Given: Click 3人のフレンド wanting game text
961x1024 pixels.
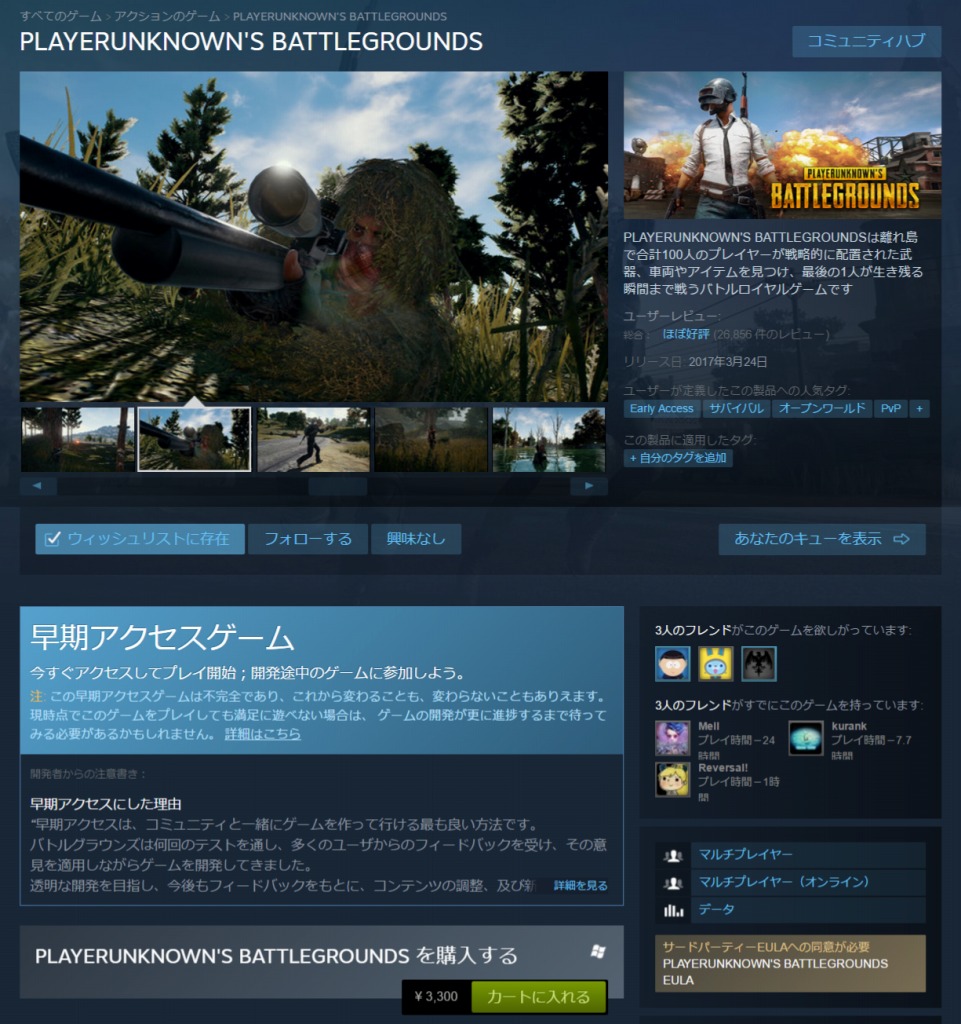Looking at the screenshot, I should tap(693, 630).
